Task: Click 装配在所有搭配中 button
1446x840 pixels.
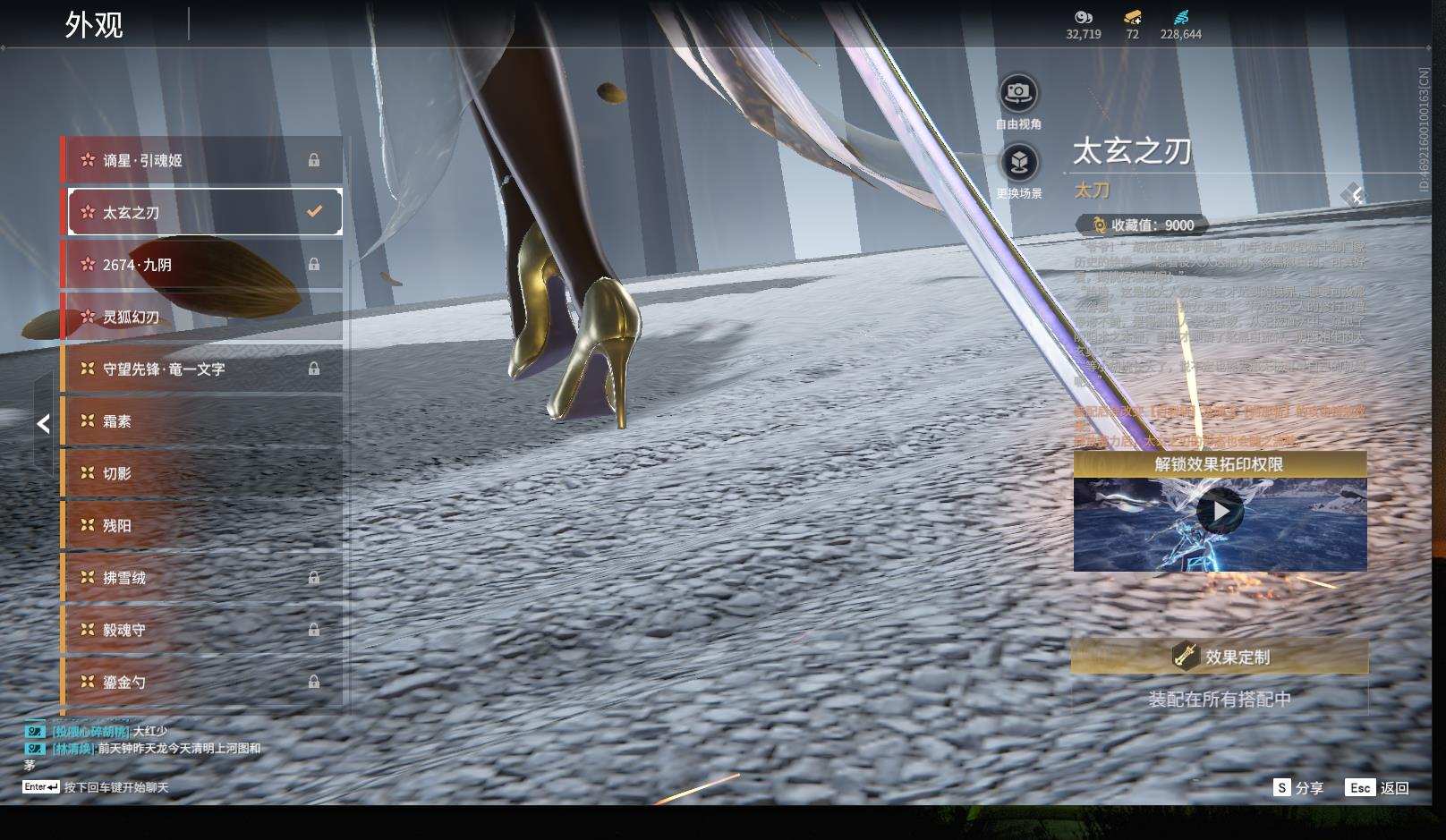Action: tap(1220, 700)
